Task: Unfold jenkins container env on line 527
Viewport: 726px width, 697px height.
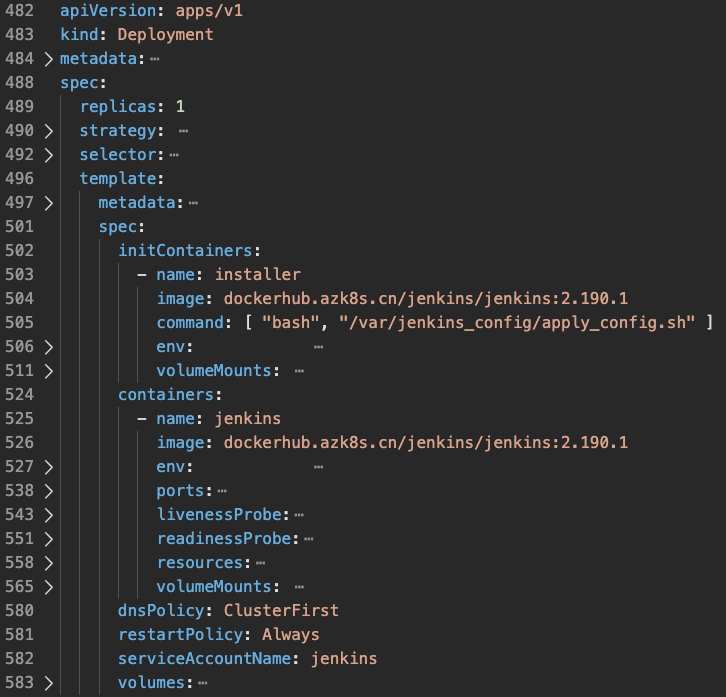Action: [48, 467]
